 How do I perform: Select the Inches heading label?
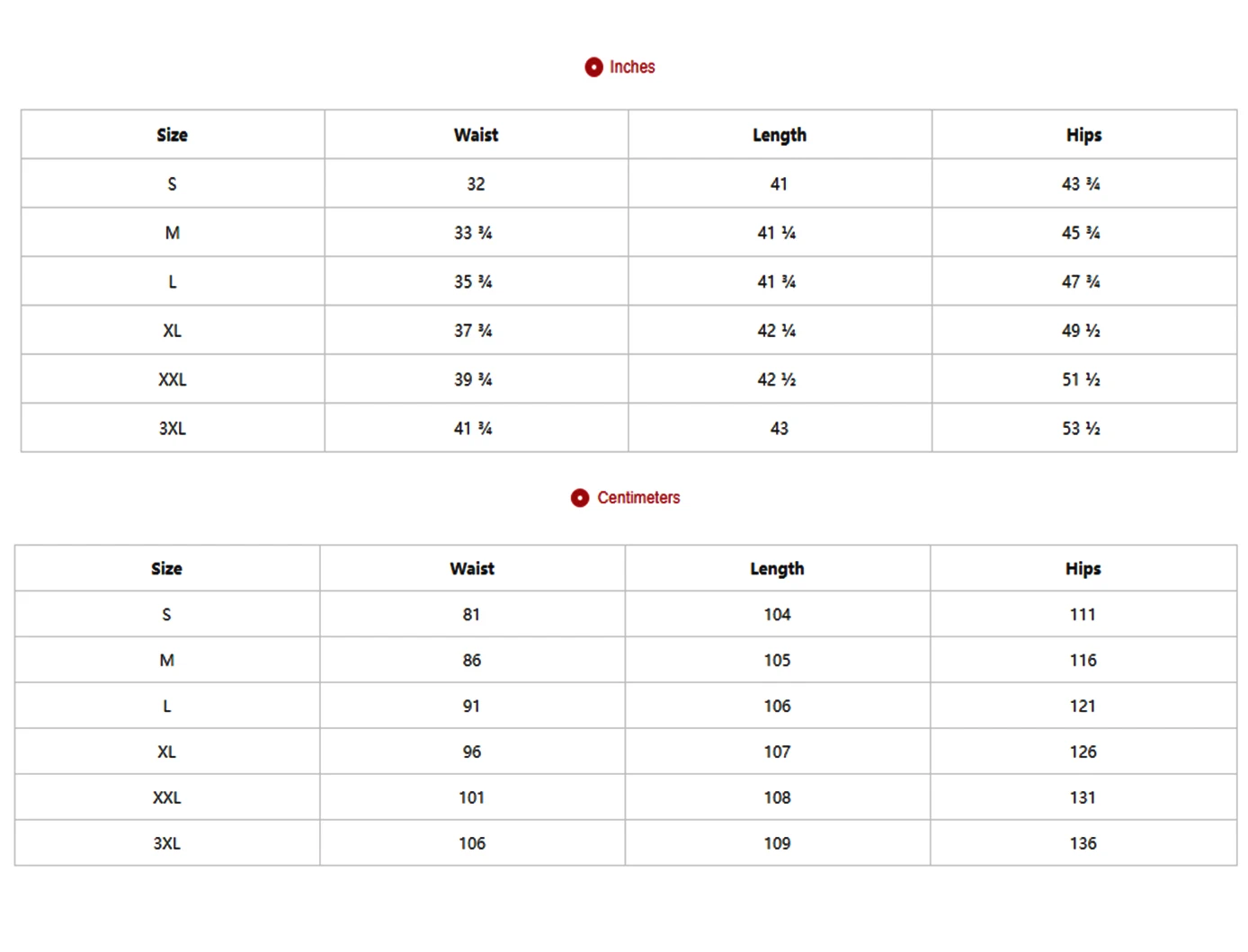pos(632,67)
